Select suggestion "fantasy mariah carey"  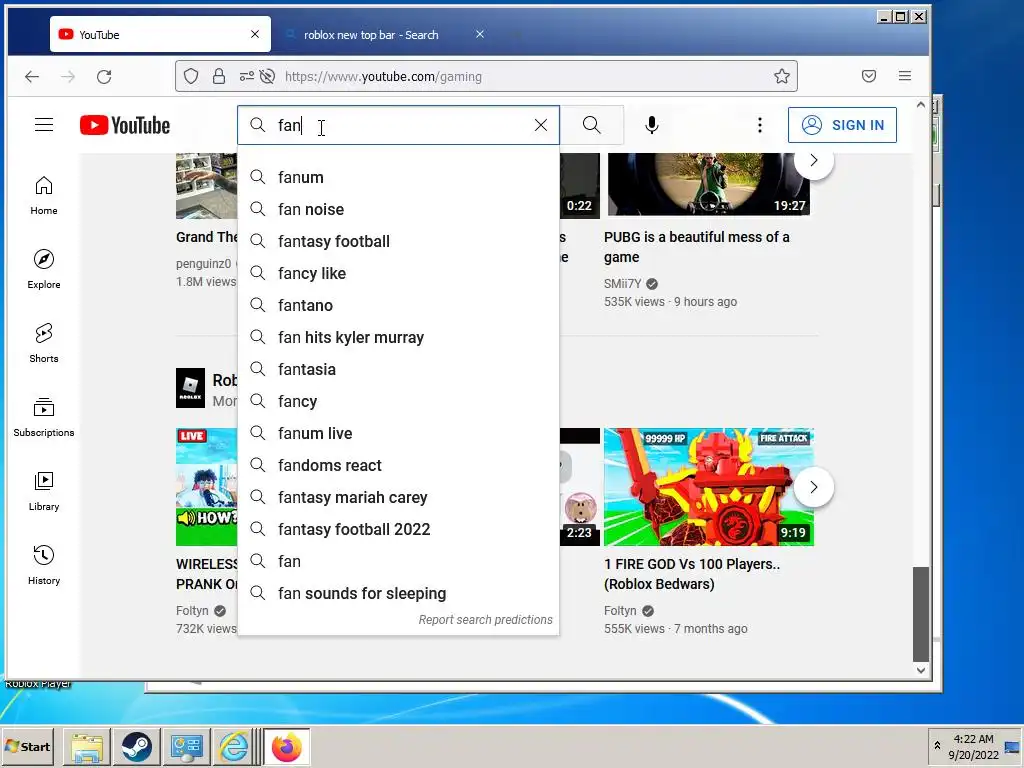point(398,498)
